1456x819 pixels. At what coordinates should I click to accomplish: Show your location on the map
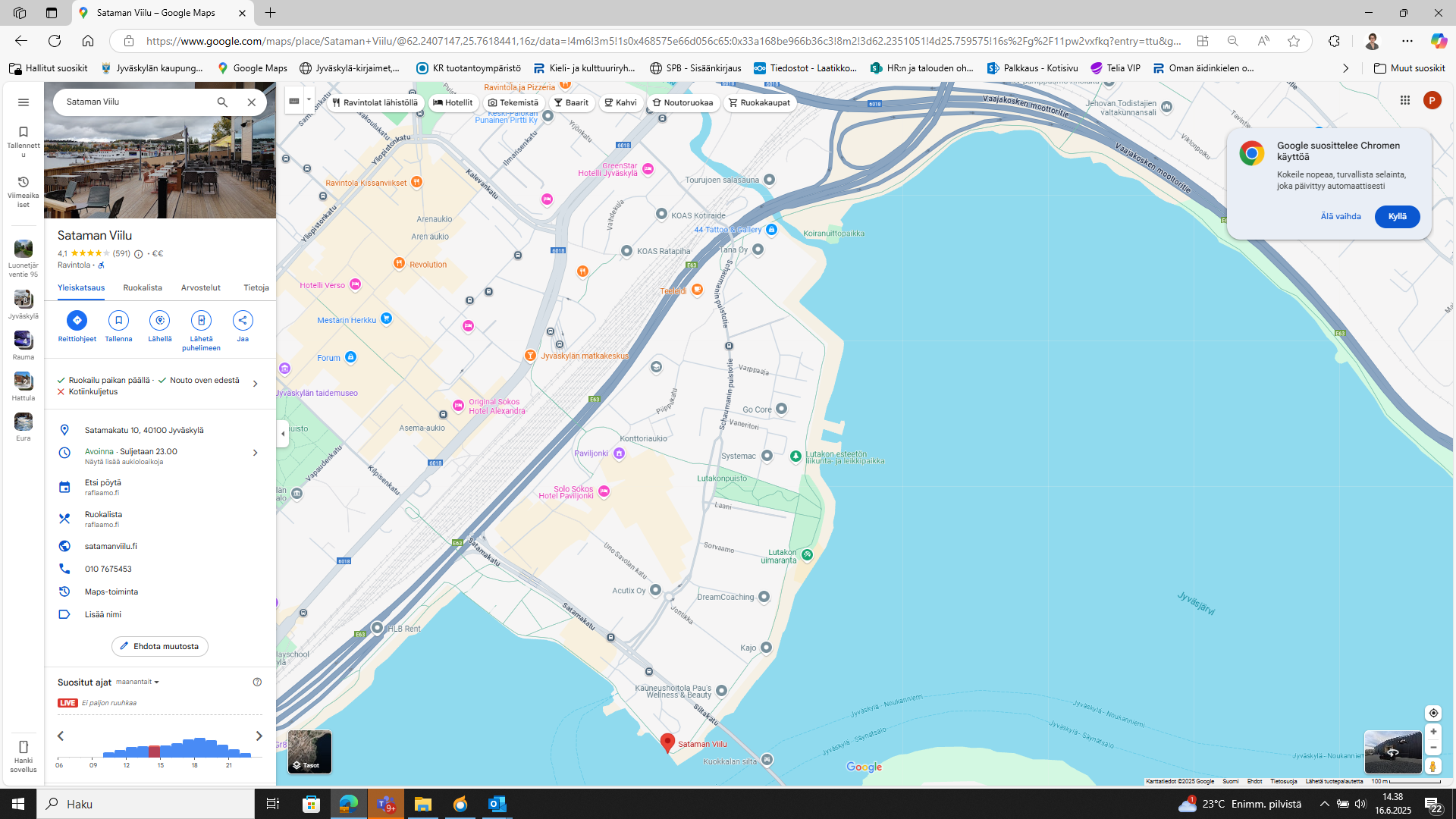pyautogui.click(x=1432, y=713)
